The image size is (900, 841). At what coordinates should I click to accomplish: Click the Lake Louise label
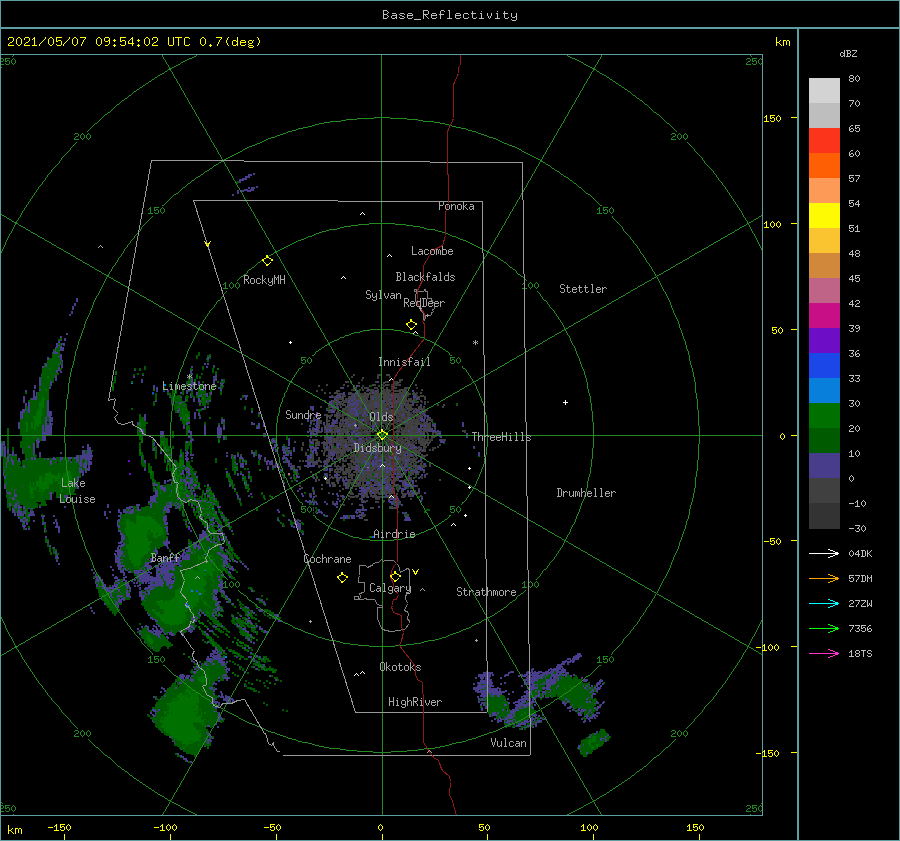coord(78,491)
